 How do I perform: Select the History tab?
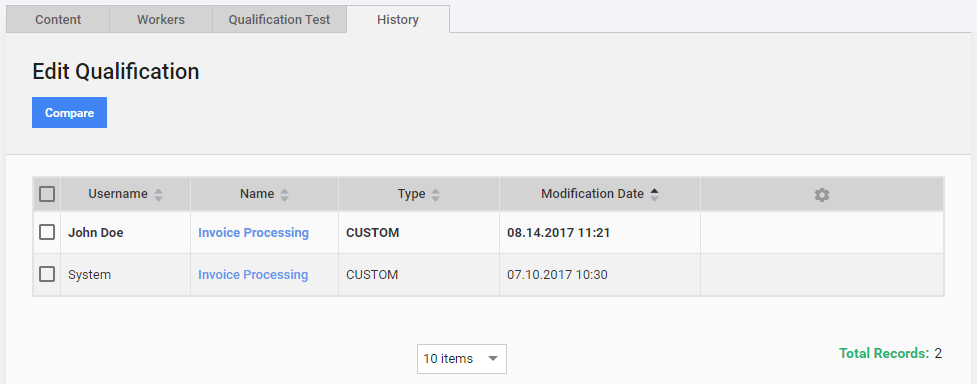click(398, 19)
